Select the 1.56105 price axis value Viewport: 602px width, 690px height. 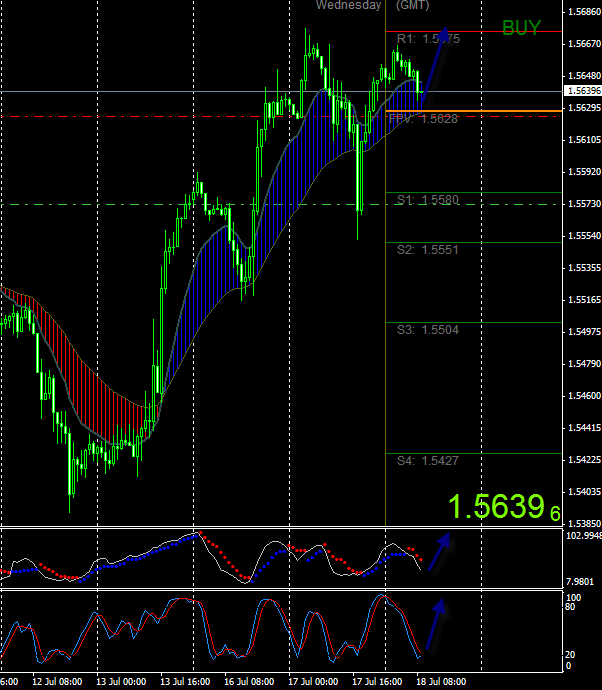[584, 139]
